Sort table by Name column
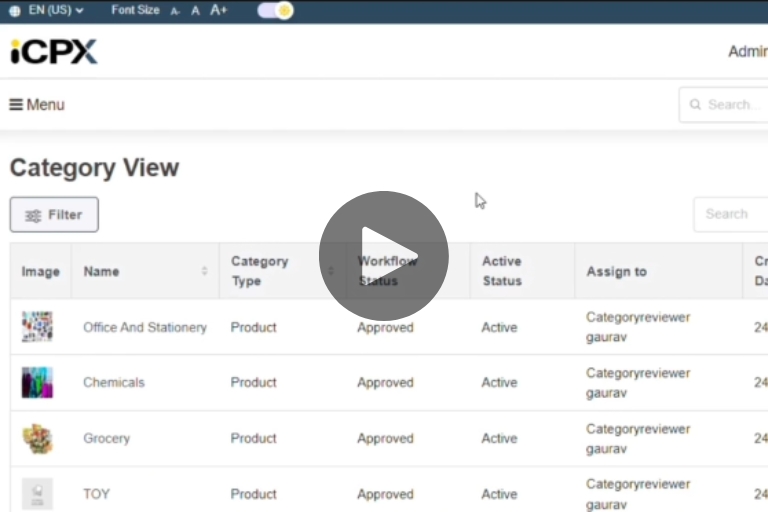 click(204, 271)
